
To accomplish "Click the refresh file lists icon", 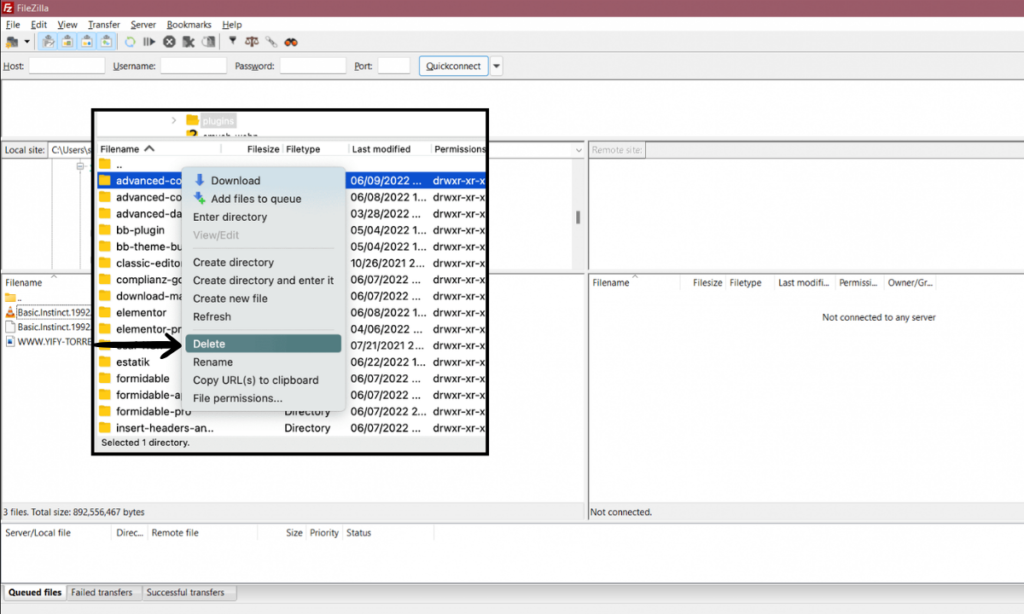I will [130, 42].
